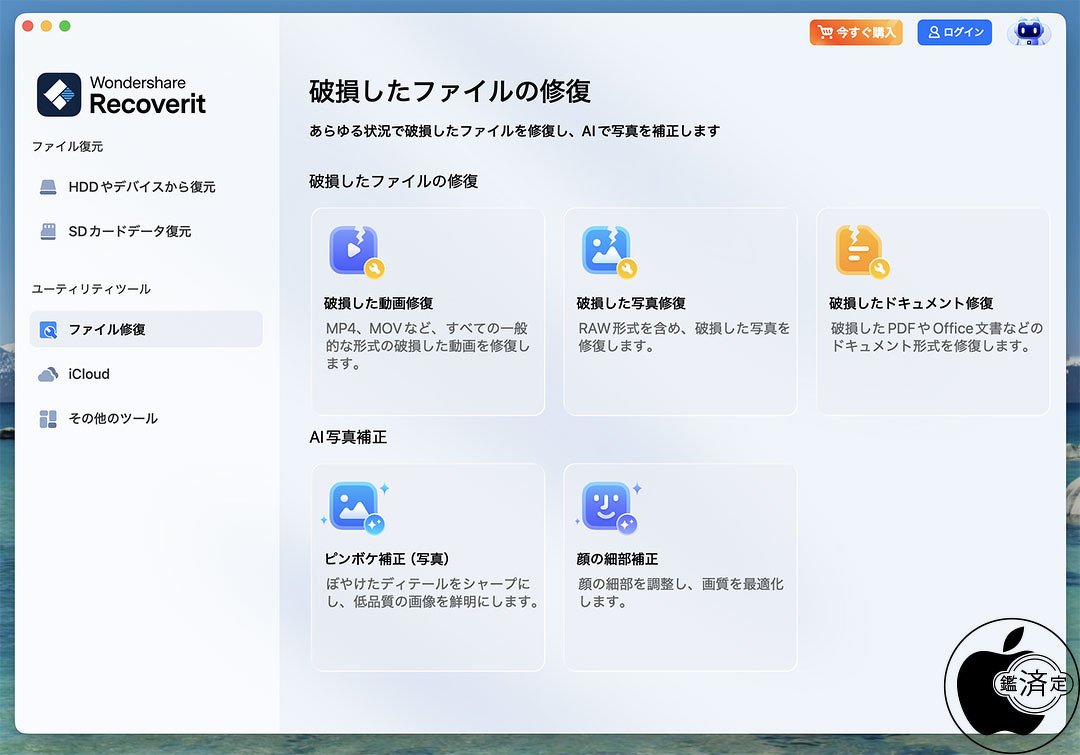Click the broken document repair icon
The height and width of the screenshot is (755, 1080).
pos(861,251)
